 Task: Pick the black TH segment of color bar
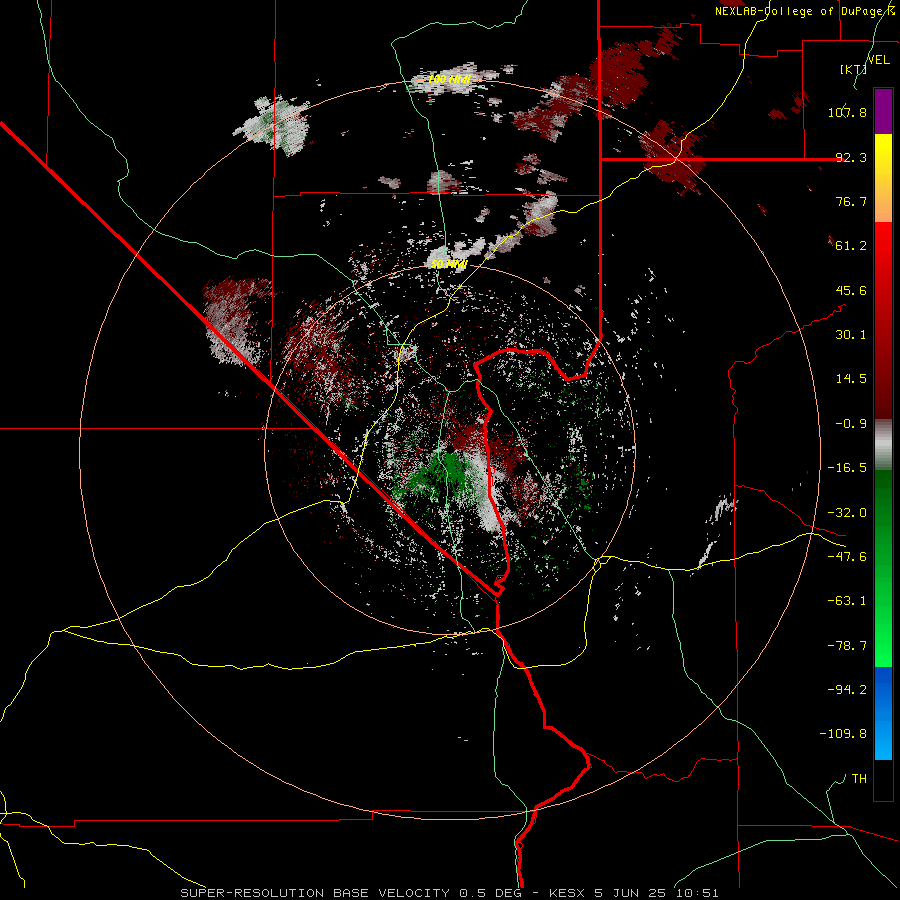[x=883, y=779]
